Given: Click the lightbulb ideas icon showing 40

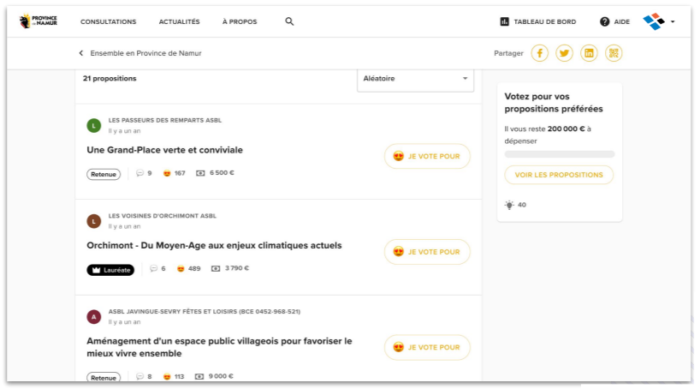Looking at the screenshot, I should (509, 205).
